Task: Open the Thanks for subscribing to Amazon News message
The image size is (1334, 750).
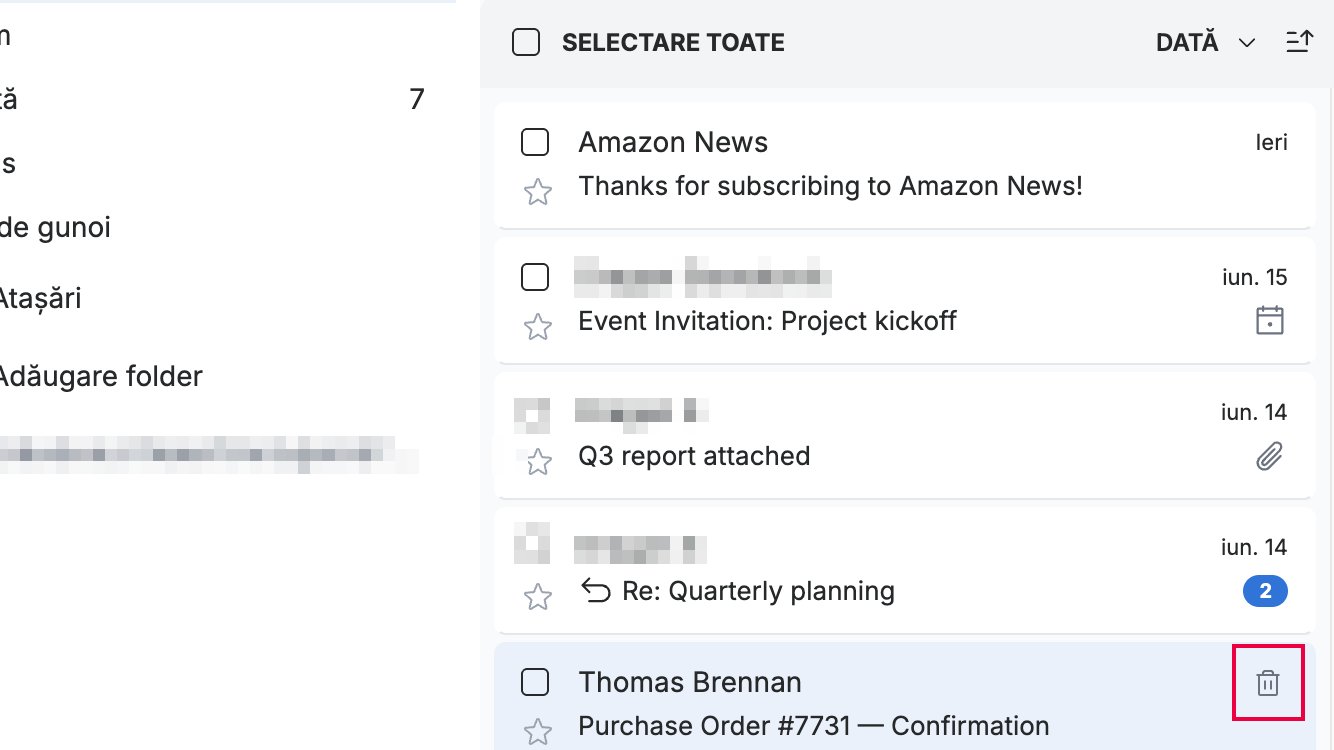Action: [x=830, y=186]
